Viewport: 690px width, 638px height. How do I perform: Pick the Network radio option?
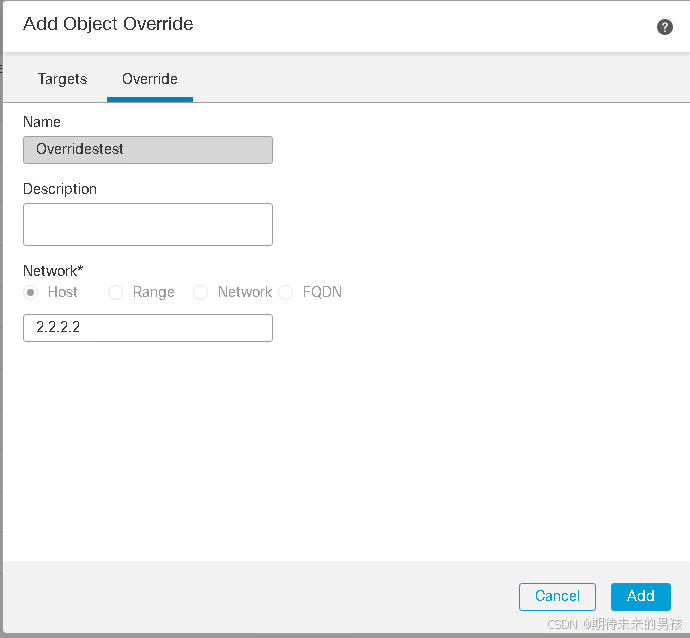pyautogui.click(x=200, y=293)
